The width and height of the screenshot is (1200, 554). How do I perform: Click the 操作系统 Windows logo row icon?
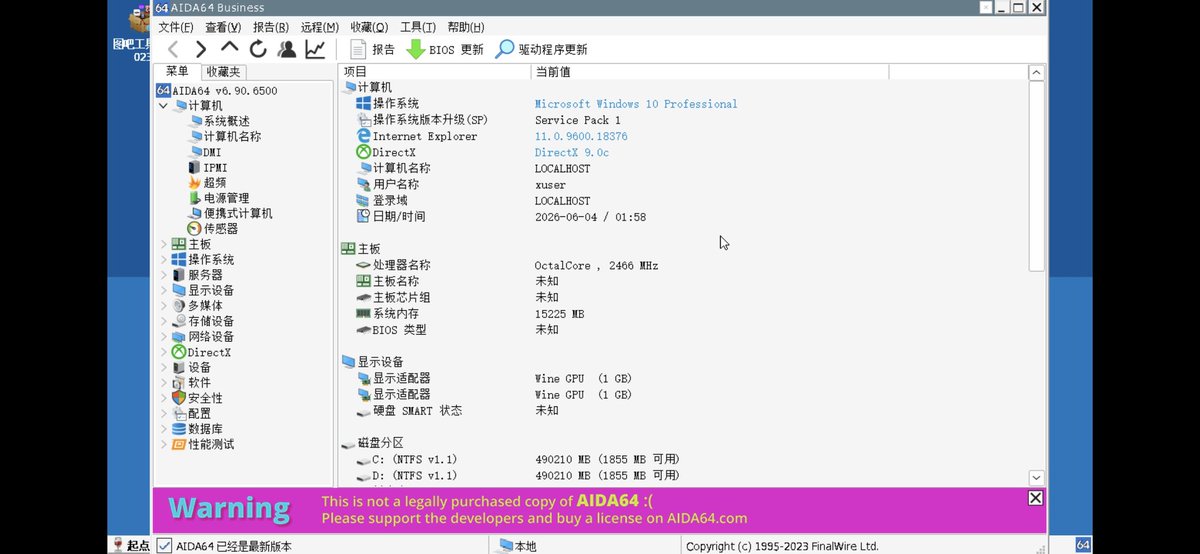pos(364,104)
